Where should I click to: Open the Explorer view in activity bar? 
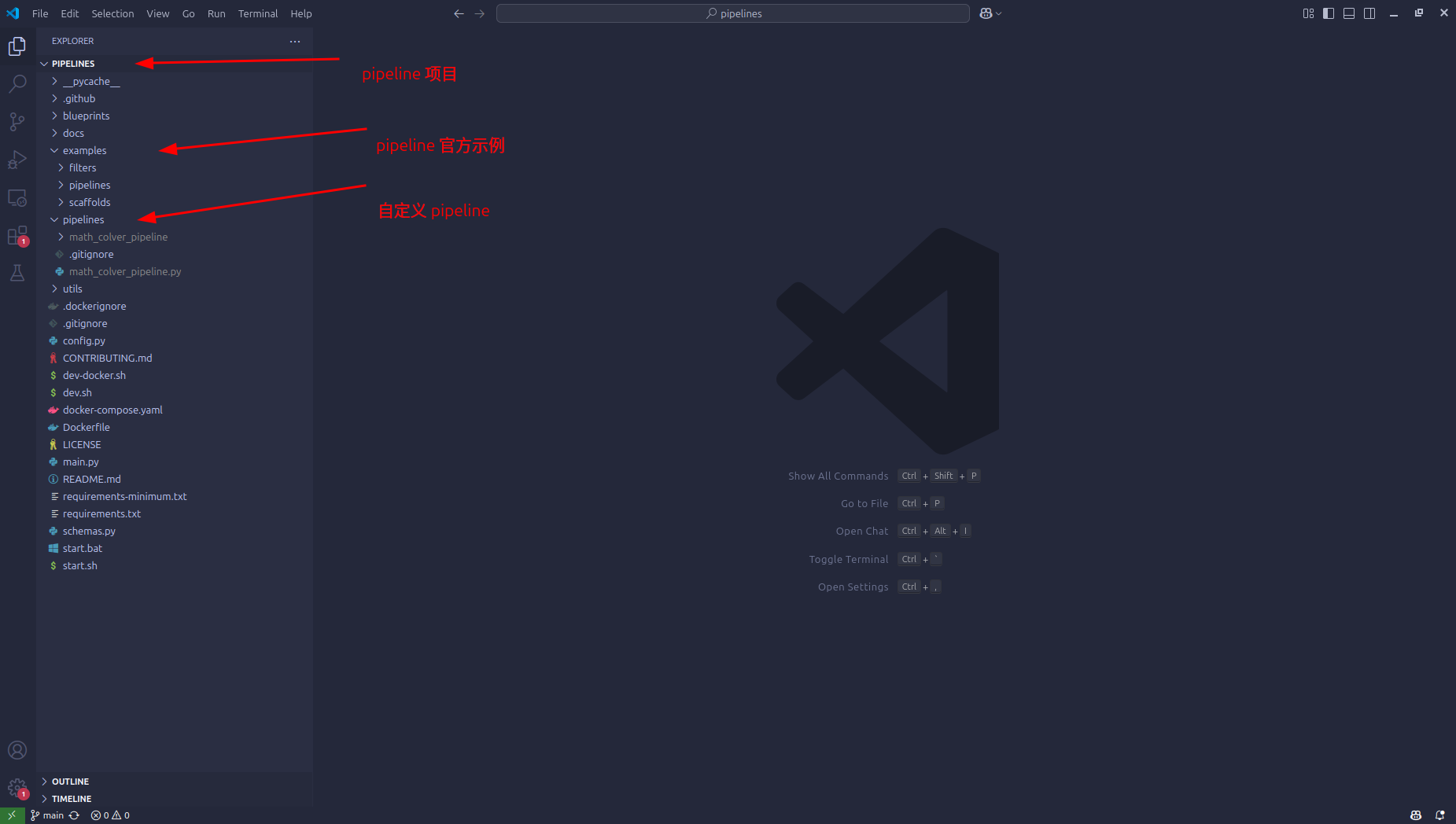click(x=17, y=46)
